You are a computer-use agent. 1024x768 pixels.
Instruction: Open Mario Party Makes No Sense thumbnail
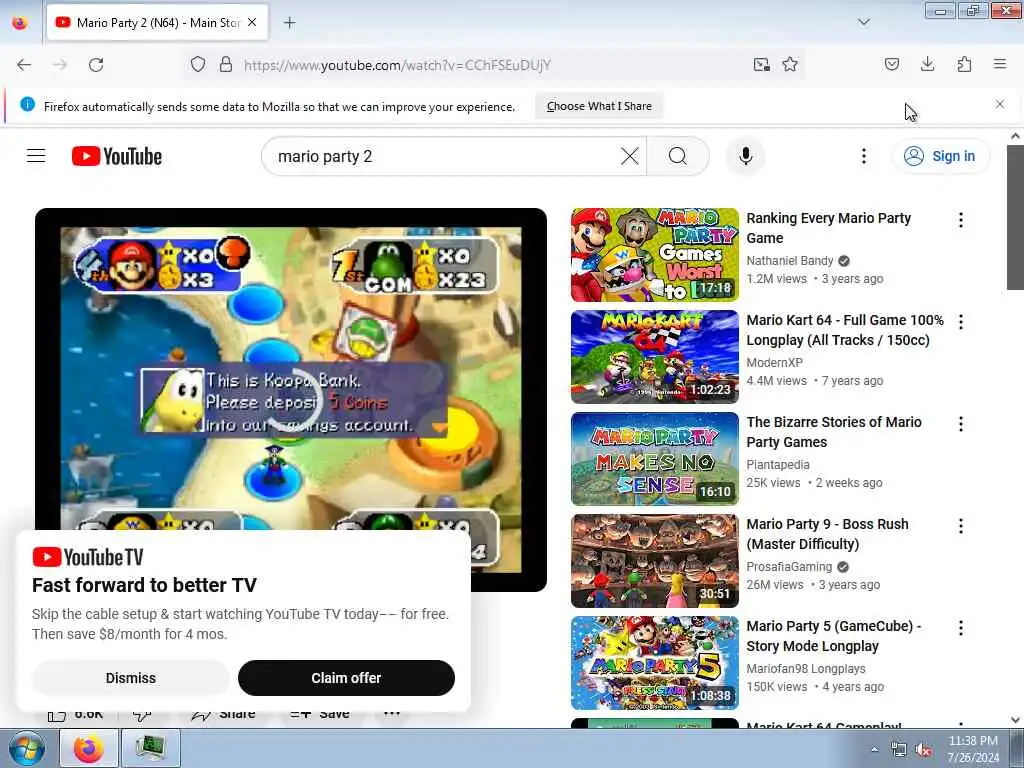[654, 458]
